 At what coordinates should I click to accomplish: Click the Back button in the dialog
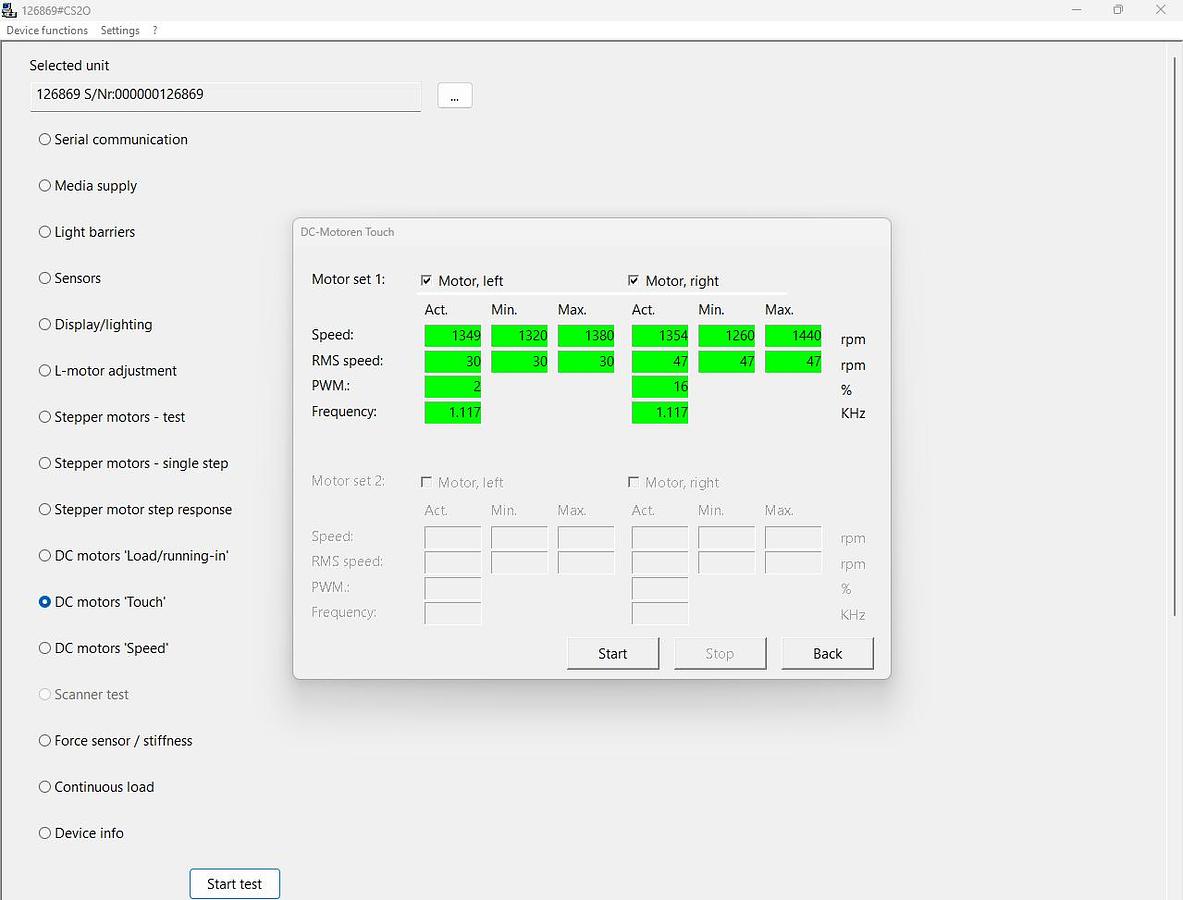coord(827,654)
